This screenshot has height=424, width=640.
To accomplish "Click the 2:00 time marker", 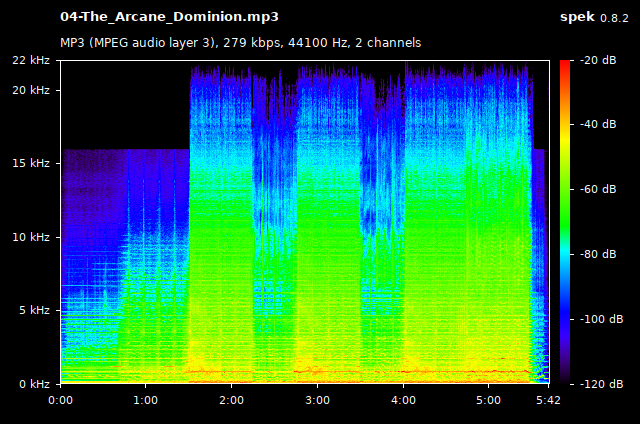I will point(232,399).
